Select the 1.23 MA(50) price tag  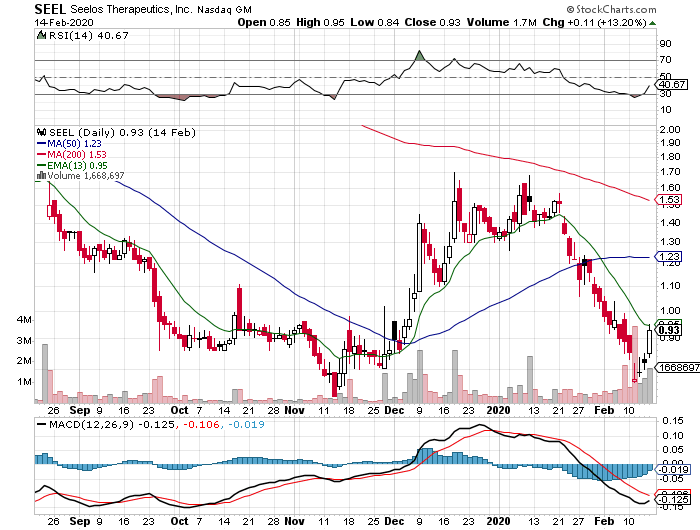[669, 258]
